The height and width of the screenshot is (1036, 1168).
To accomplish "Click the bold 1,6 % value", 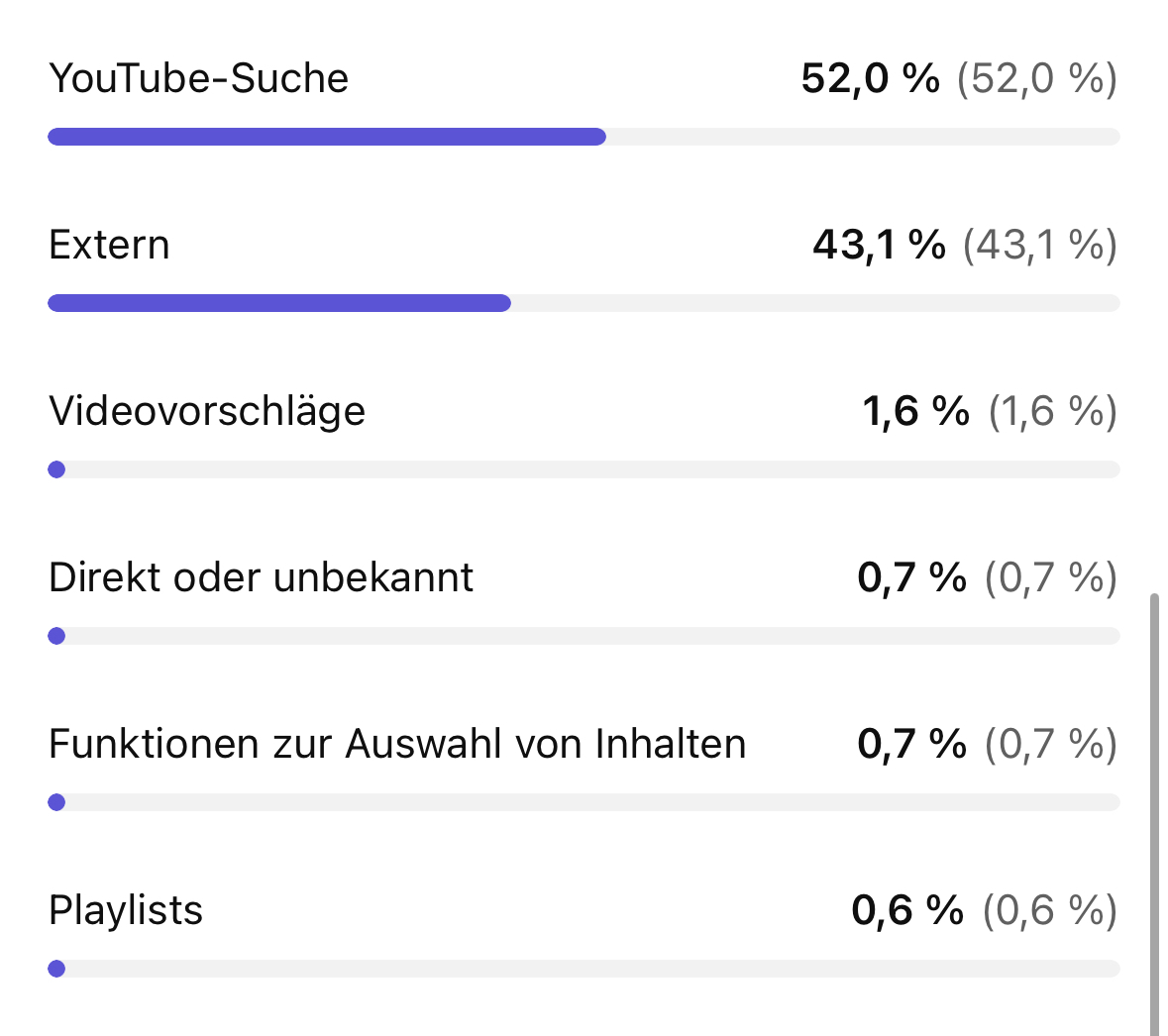I will (915, 411).
